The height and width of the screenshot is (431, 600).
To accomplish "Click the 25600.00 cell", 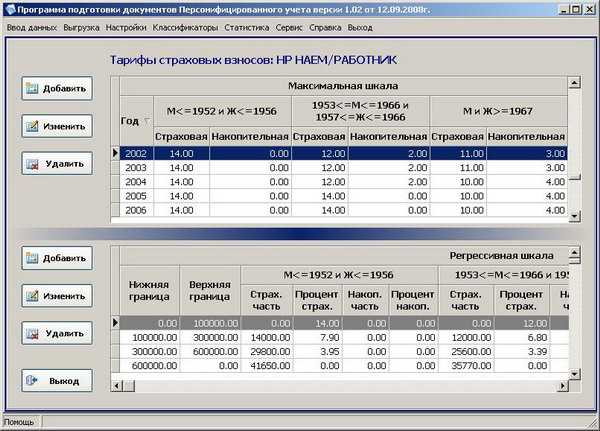I will tap(466, 352).
